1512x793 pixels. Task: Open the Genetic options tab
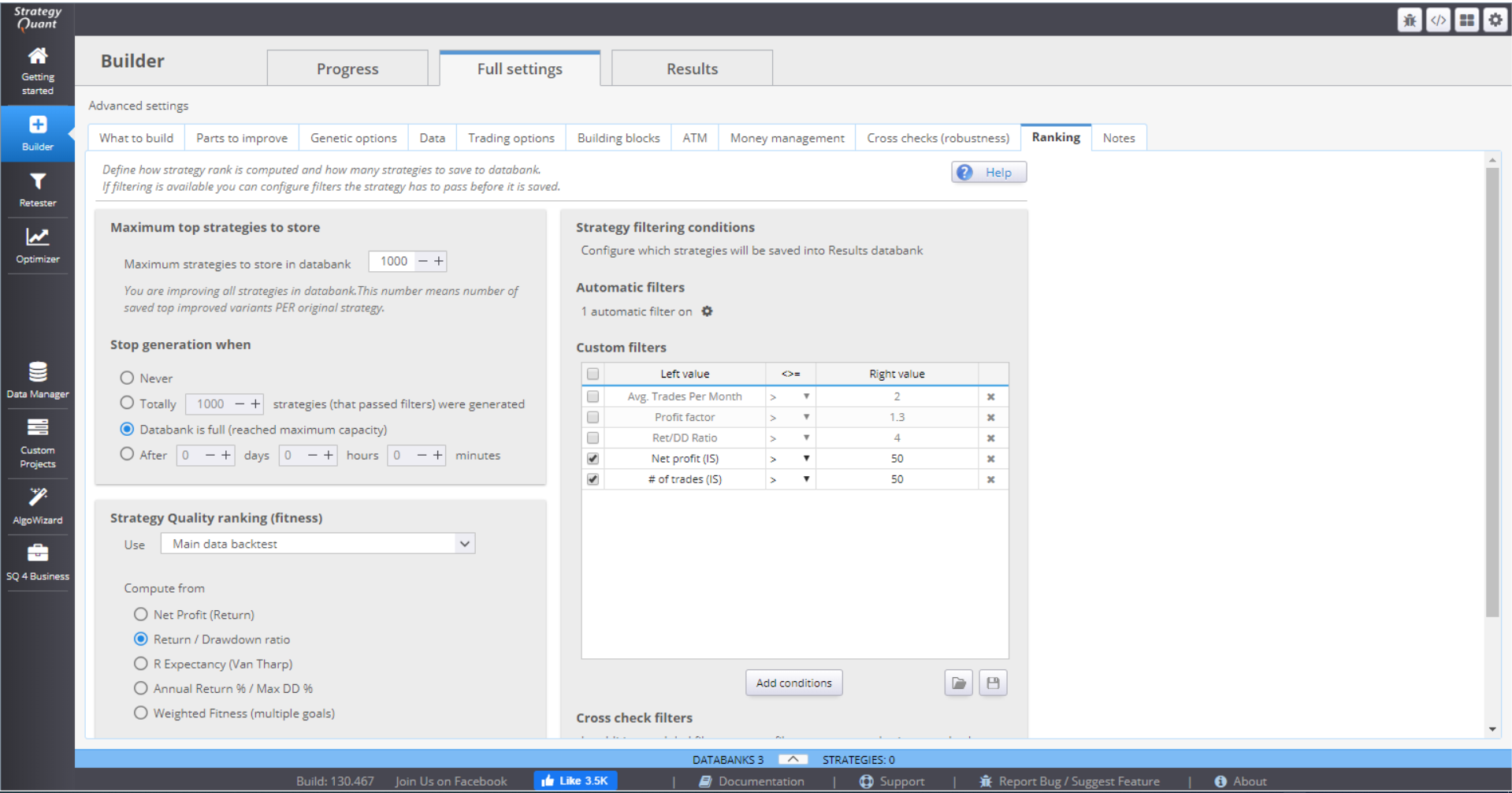tap(354, 138)
